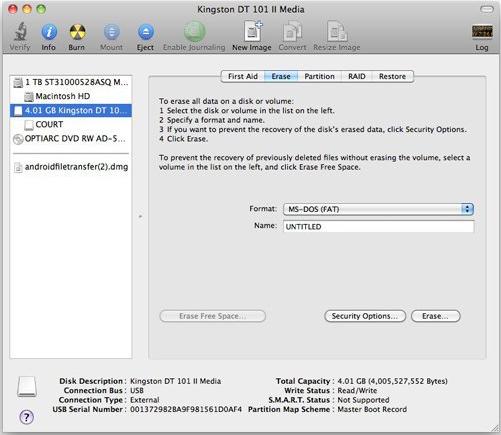The image size is (501, 435).
Task: Click the Verify microscope icon
Action: point(20,32)
